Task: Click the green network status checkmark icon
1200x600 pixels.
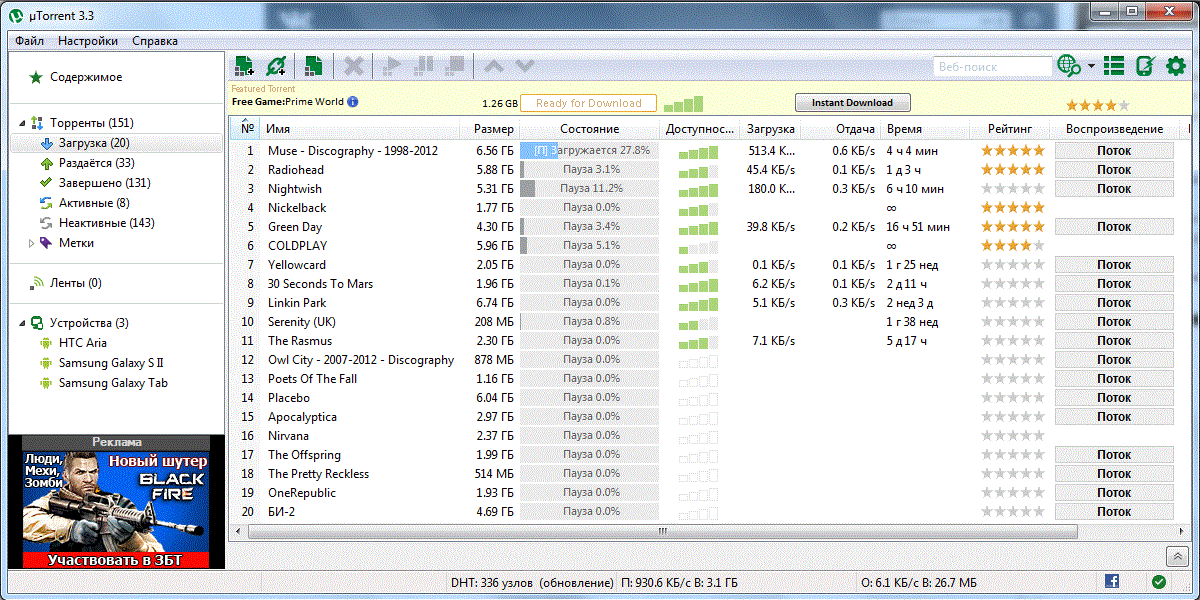Action: [x=1158, y=581]
